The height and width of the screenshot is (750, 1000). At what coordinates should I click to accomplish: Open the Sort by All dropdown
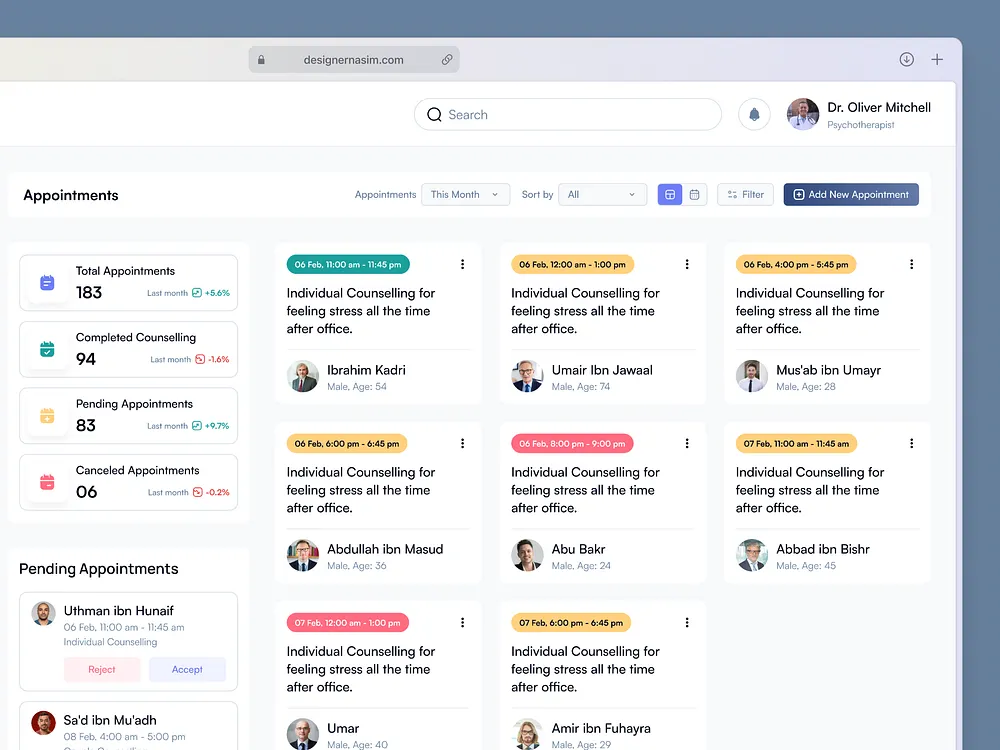pyautogui.click(x=603, y=195)
